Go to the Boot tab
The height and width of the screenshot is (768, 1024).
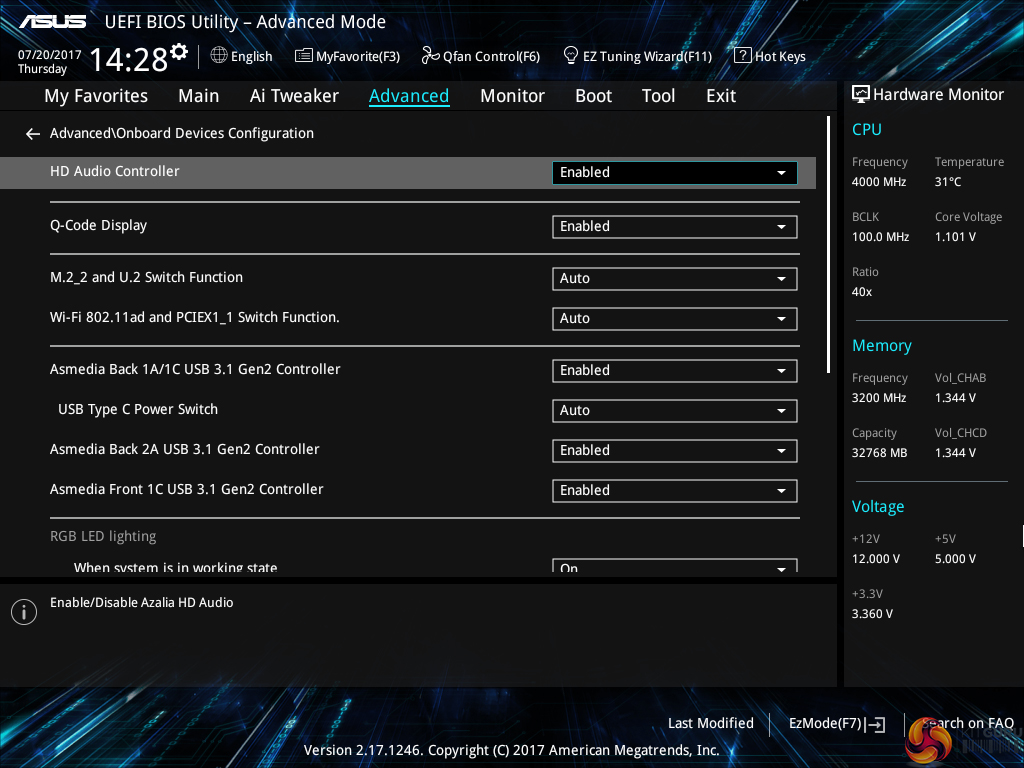coord(593,96)
